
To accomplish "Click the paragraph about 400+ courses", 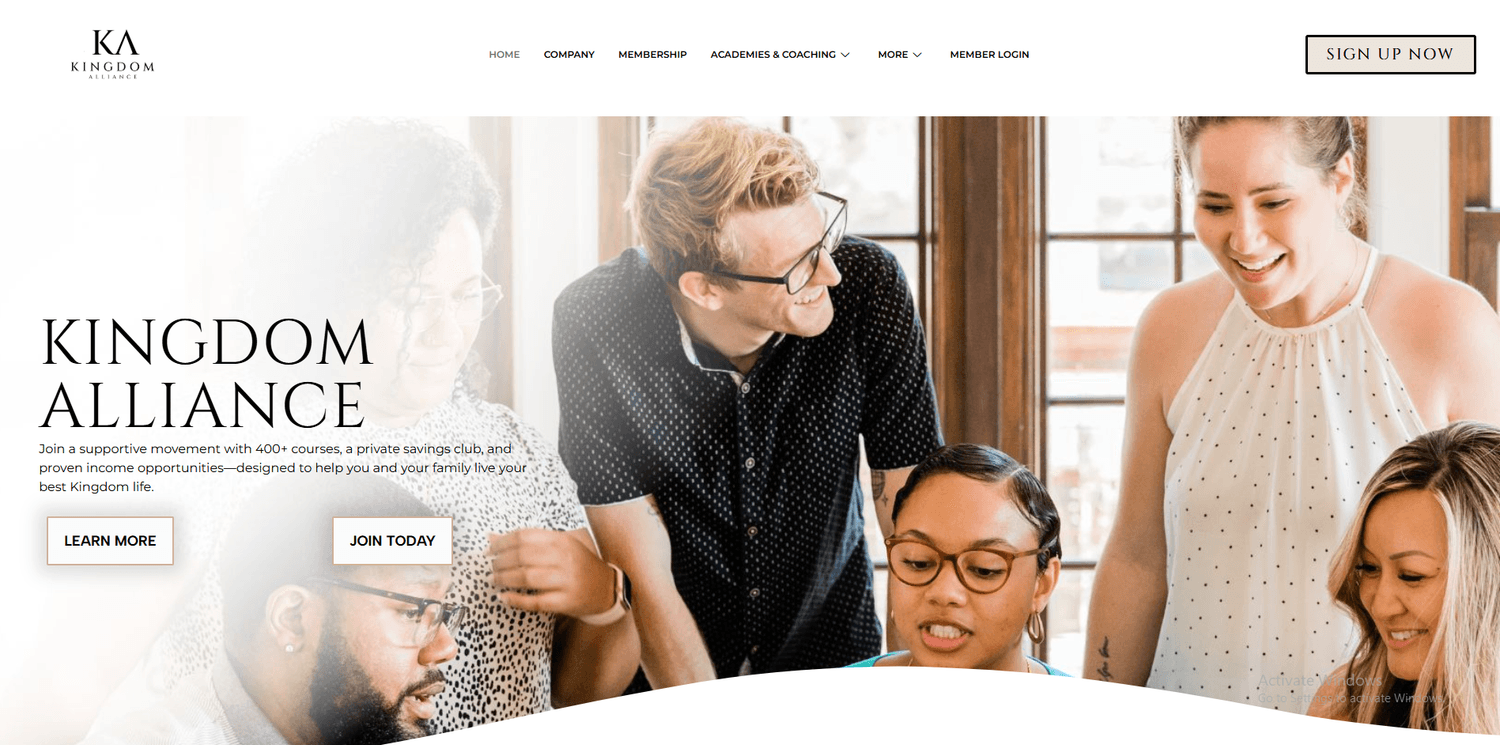I will [x=283, y=468].
